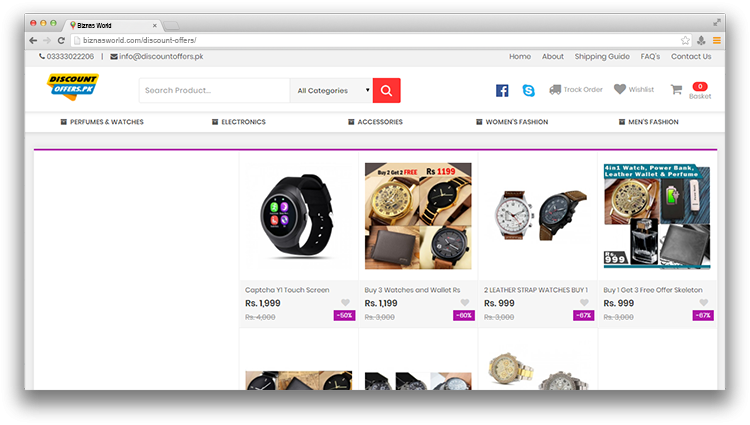Open the Skype contact icon
This screenshot has height=425, width=750.
click(529, 90)
